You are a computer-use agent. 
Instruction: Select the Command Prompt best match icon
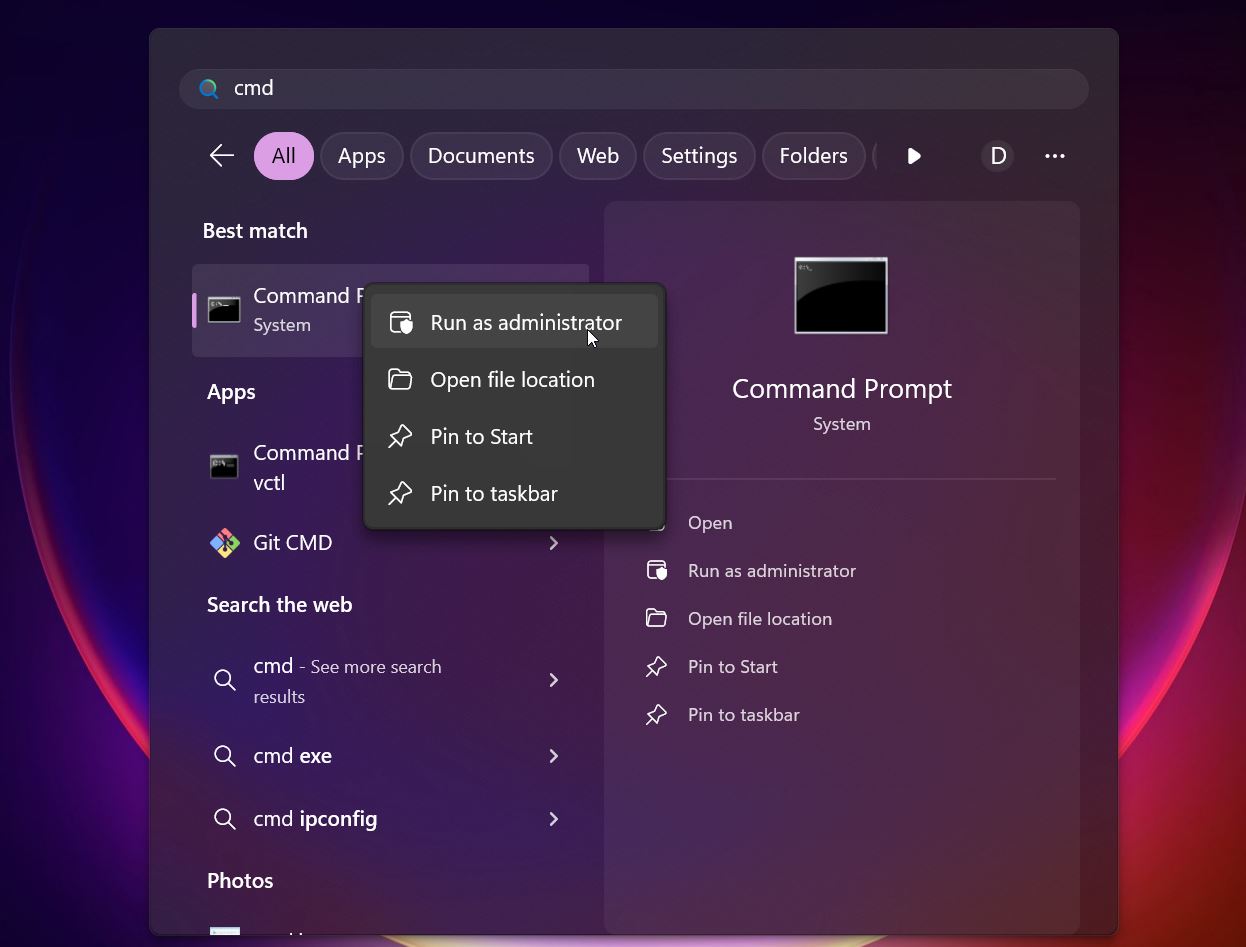tap(224, 310)
